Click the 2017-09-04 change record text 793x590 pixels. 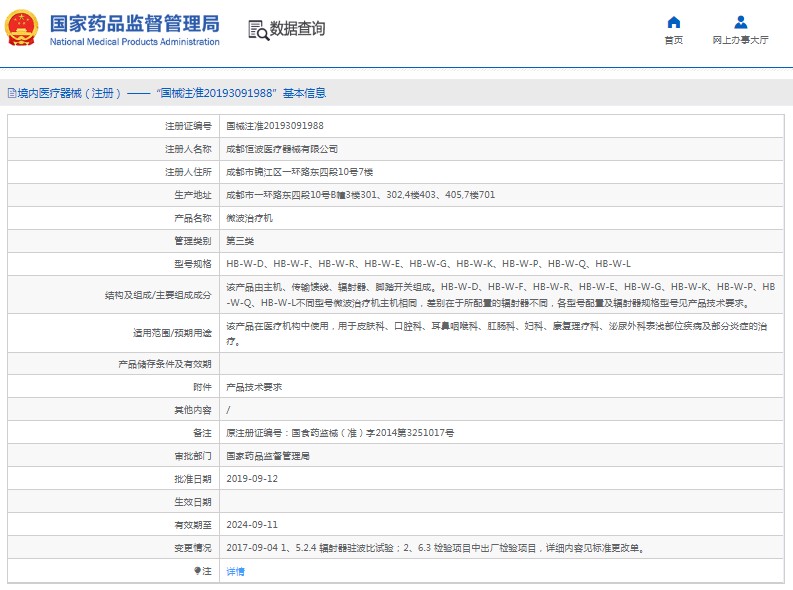[436, 548]
